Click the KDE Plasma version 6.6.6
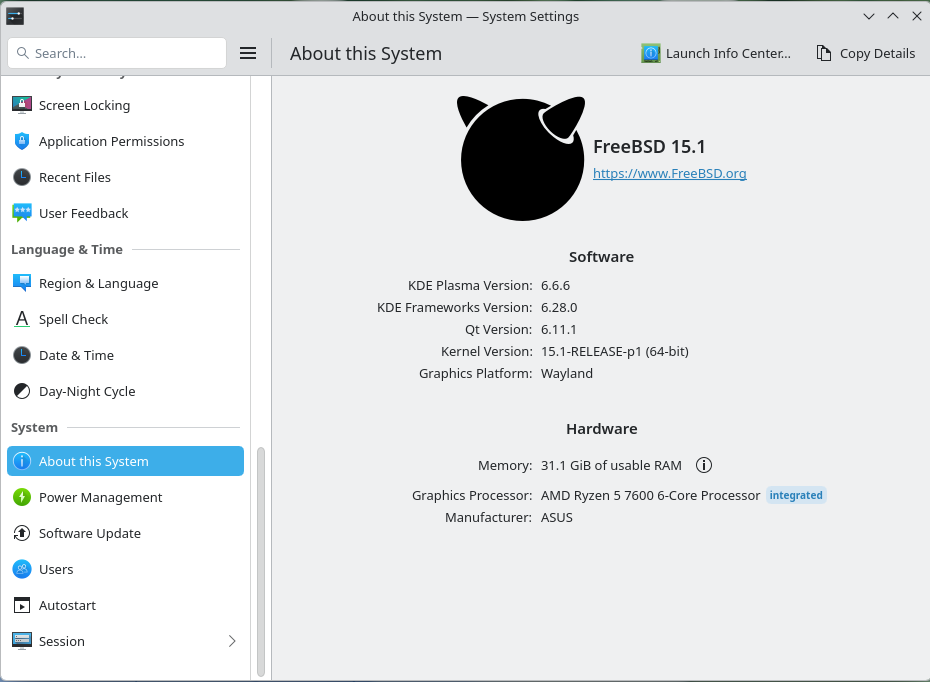Viewport: 930px width, 682px height. coord(555,285)
